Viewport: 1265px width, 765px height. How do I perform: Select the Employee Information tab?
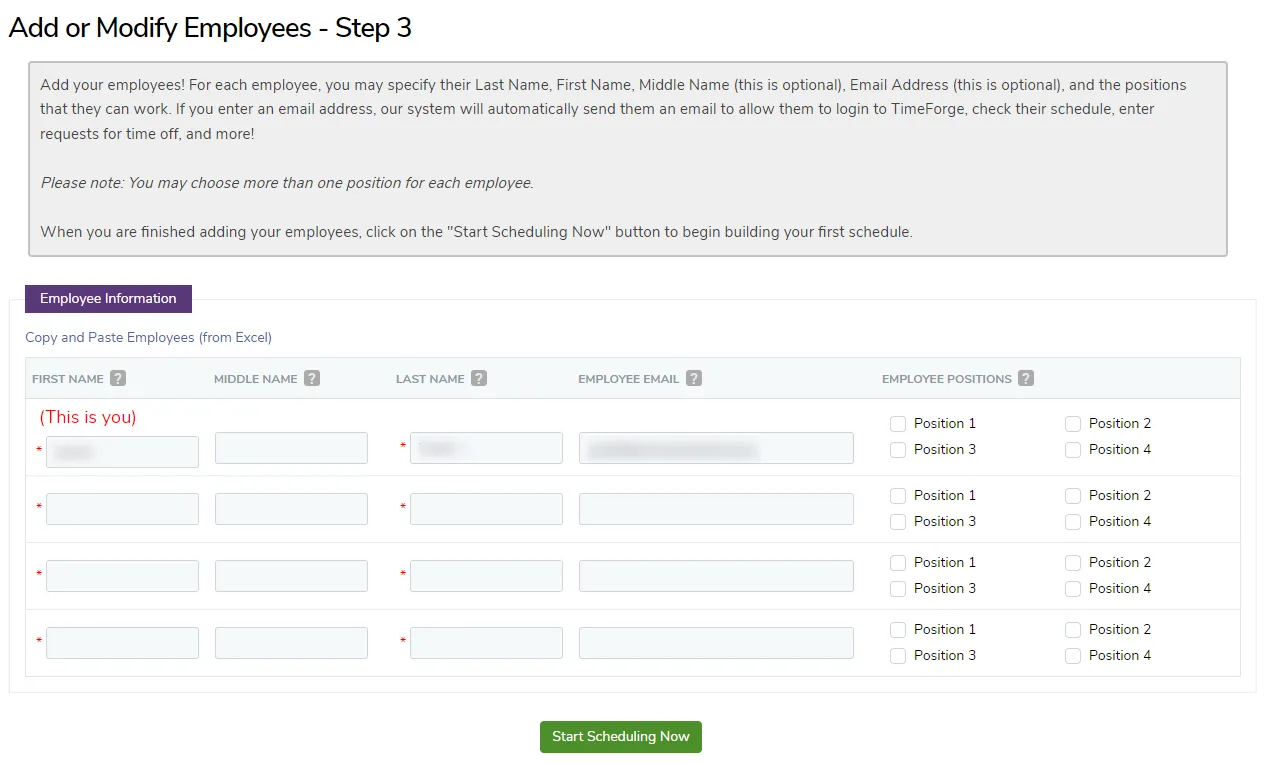click(x=108, y=299)
